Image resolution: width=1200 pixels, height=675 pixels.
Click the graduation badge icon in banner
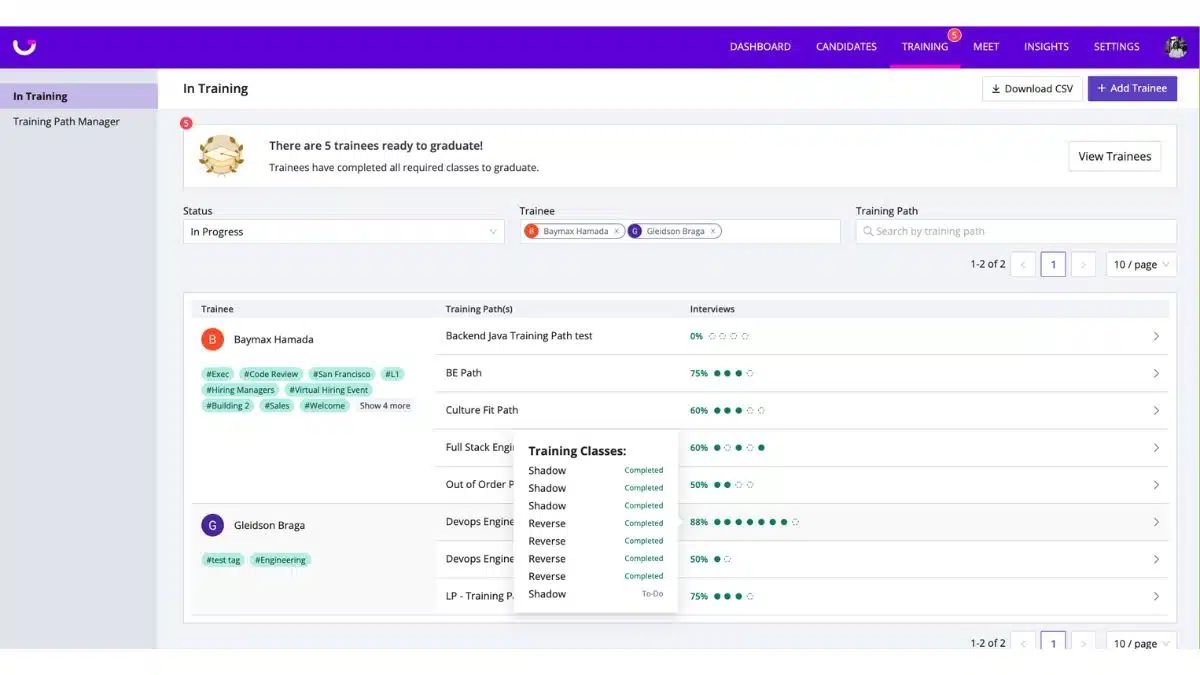pyautogui.click(x=221, y=155)
